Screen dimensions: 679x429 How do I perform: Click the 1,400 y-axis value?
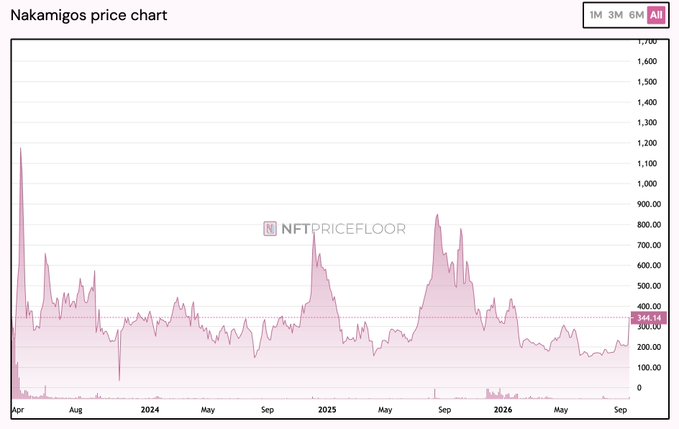647,102
